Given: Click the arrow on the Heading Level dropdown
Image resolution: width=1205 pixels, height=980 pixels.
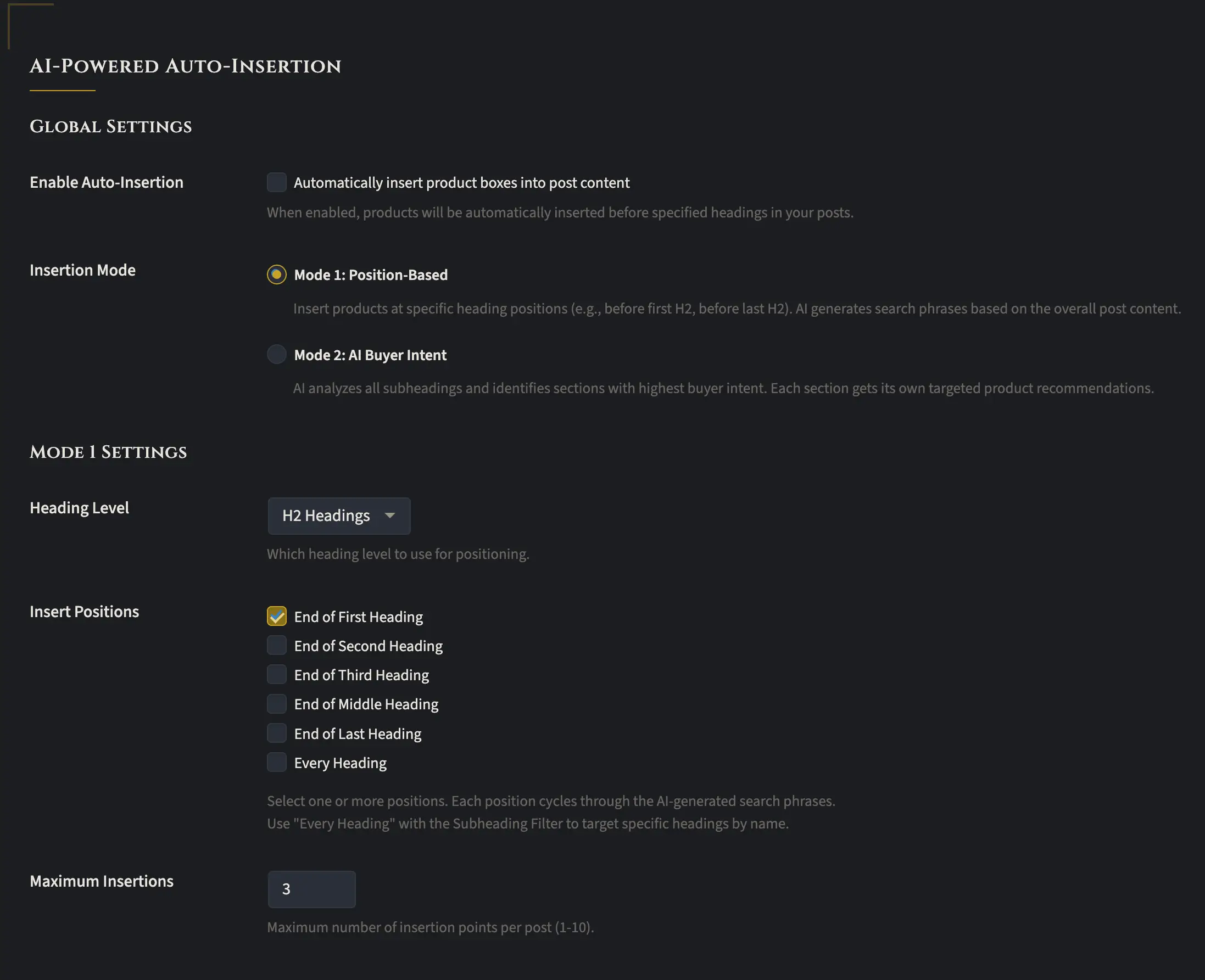Looking at the screenshot, I should point(389,516).
